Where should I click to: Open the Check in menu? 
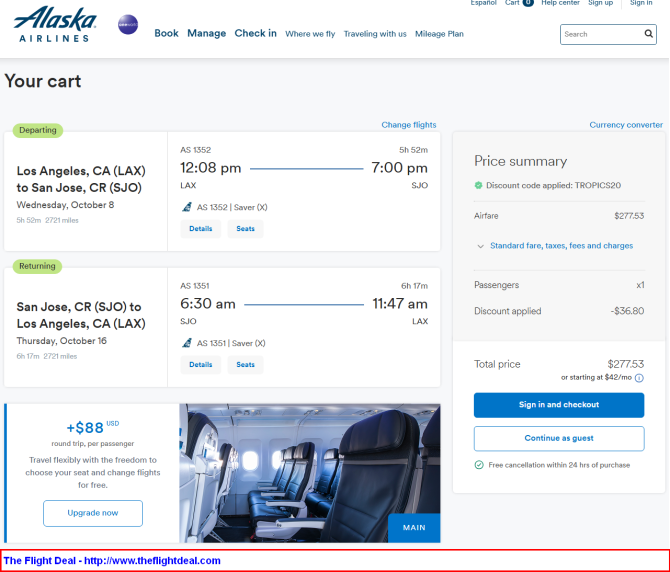click(x=256, y=33)
